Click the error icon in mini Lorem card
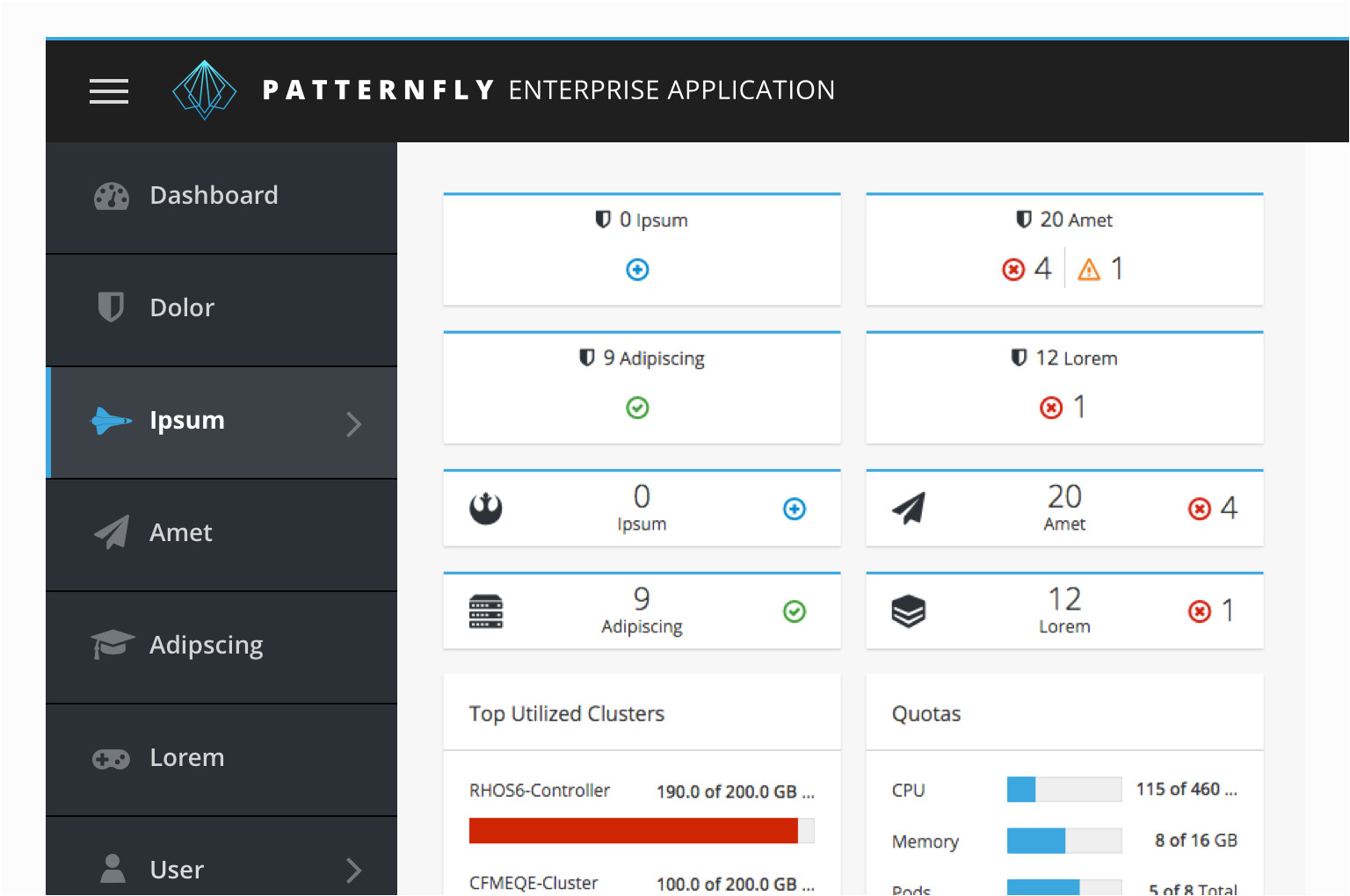The height and width of the screenshot is (896, 1350). click(x=1200, y=611)
